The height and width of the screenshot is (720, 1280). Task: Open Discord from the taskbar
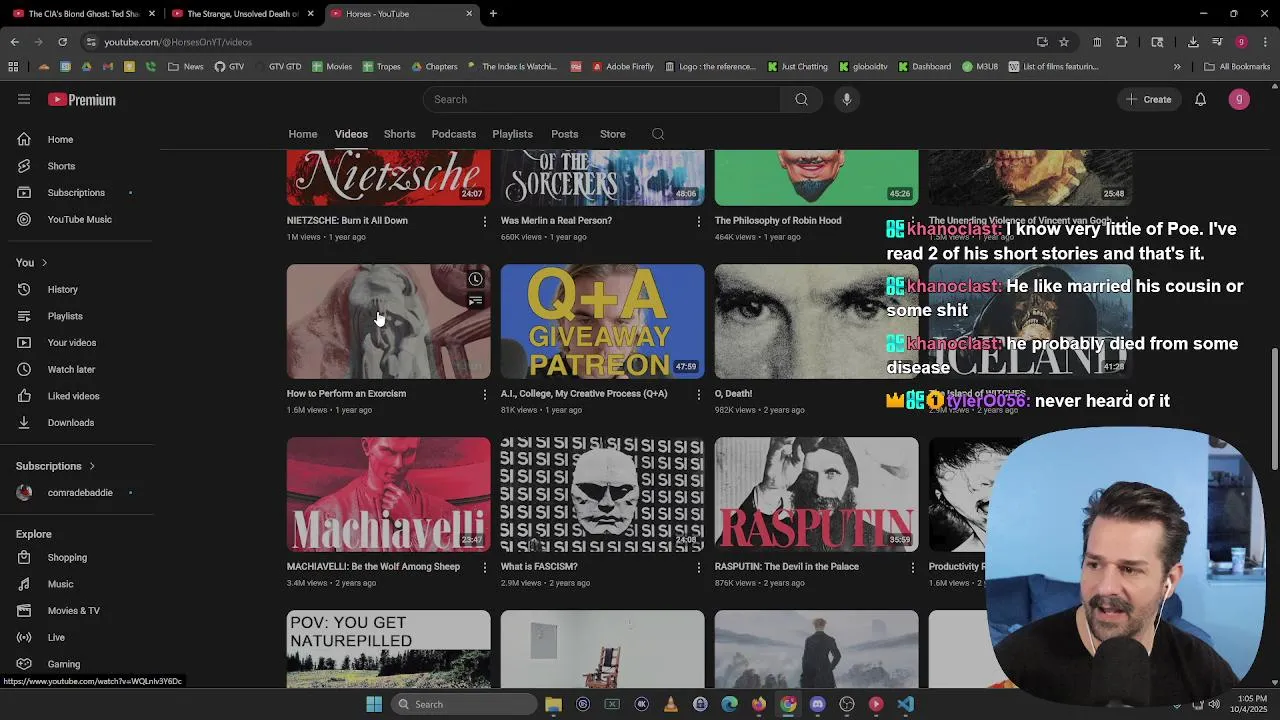click(x=817, y=704)
